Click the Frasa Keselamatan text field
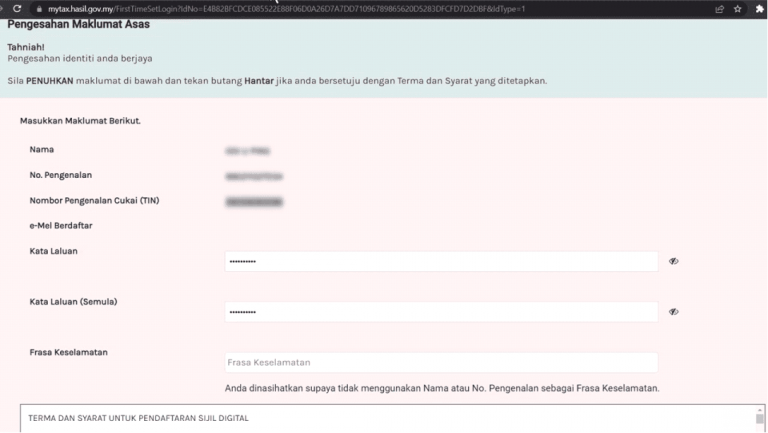This screenshot has height=433, width=768. coord(441,362)
